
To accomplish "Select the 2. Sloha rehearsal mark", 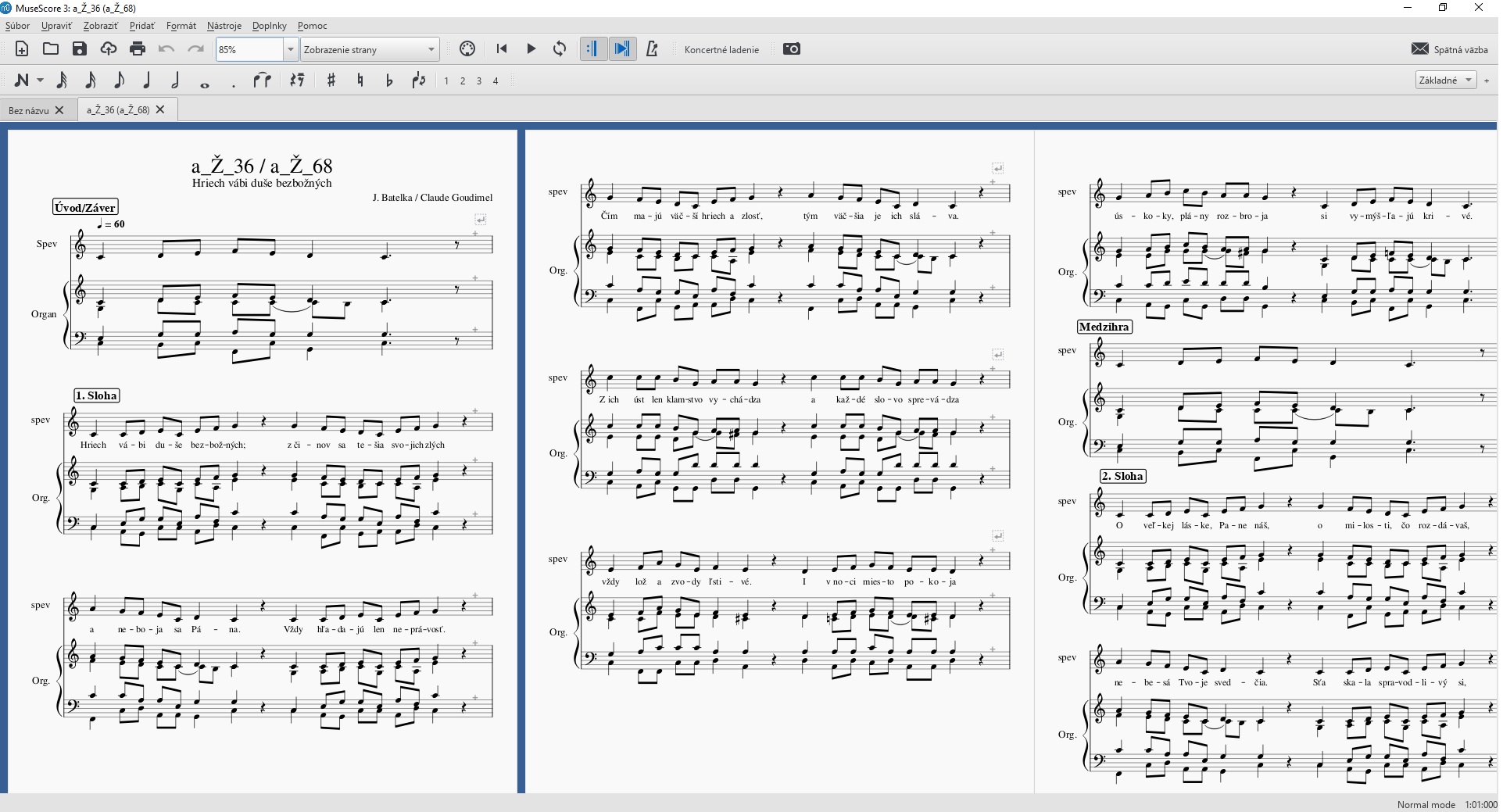I will [x=1123, y=476].
